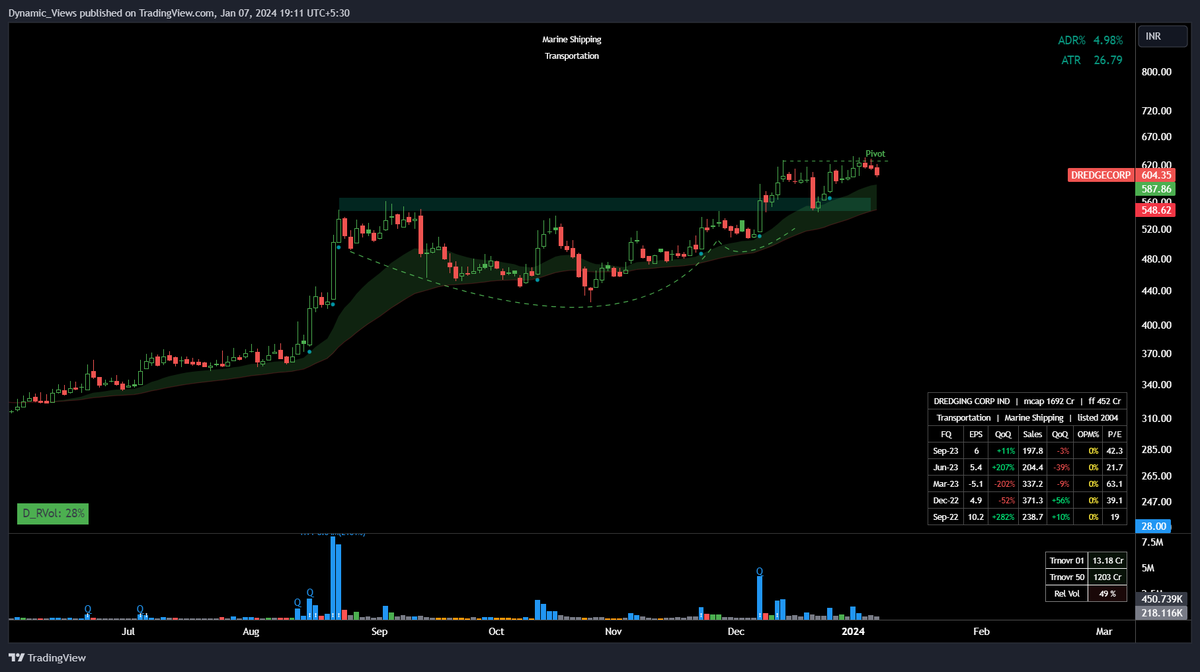Click the 371.3 sales cell
1200x672 pixels.
(1034, 502)
